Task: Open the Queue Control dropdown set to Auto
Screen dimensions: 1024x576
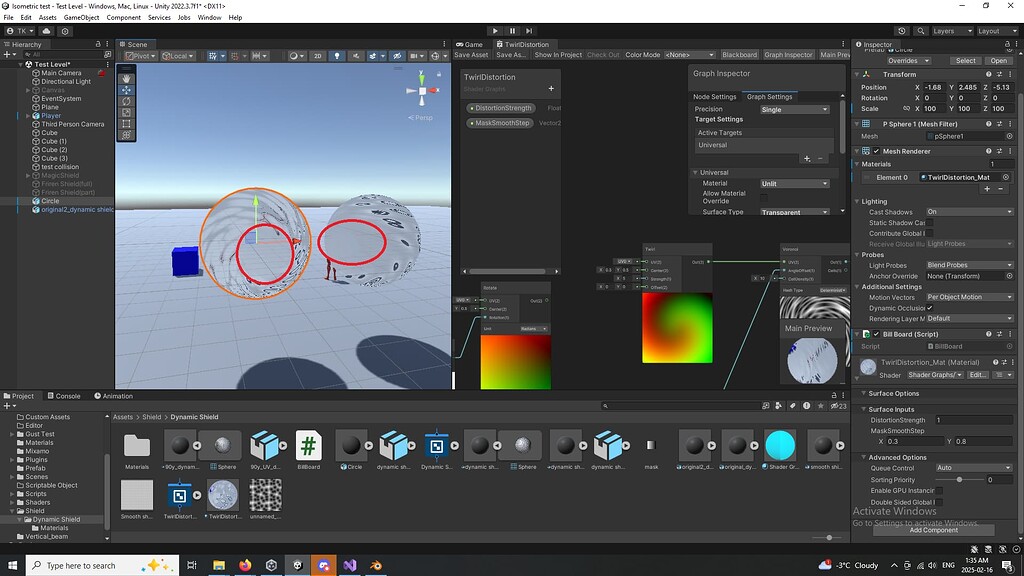Action: click(x=975, y=466)
